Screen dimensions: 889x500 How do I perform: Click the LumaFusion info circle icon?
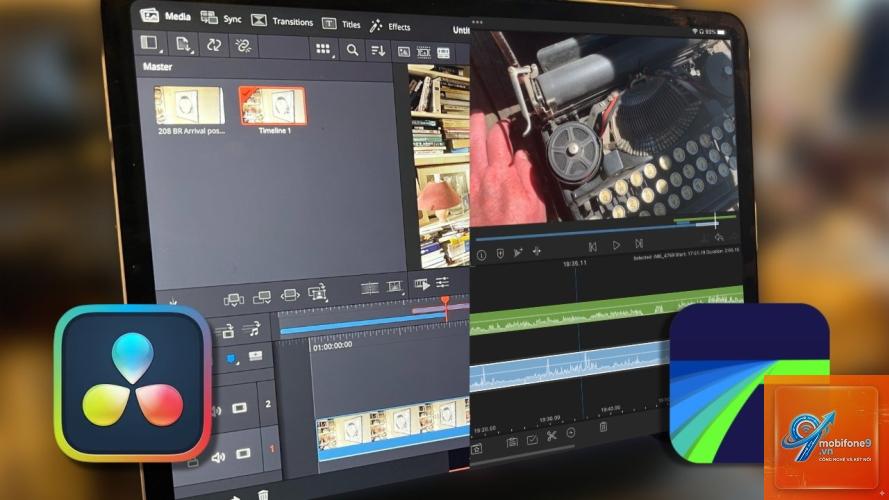481,256
